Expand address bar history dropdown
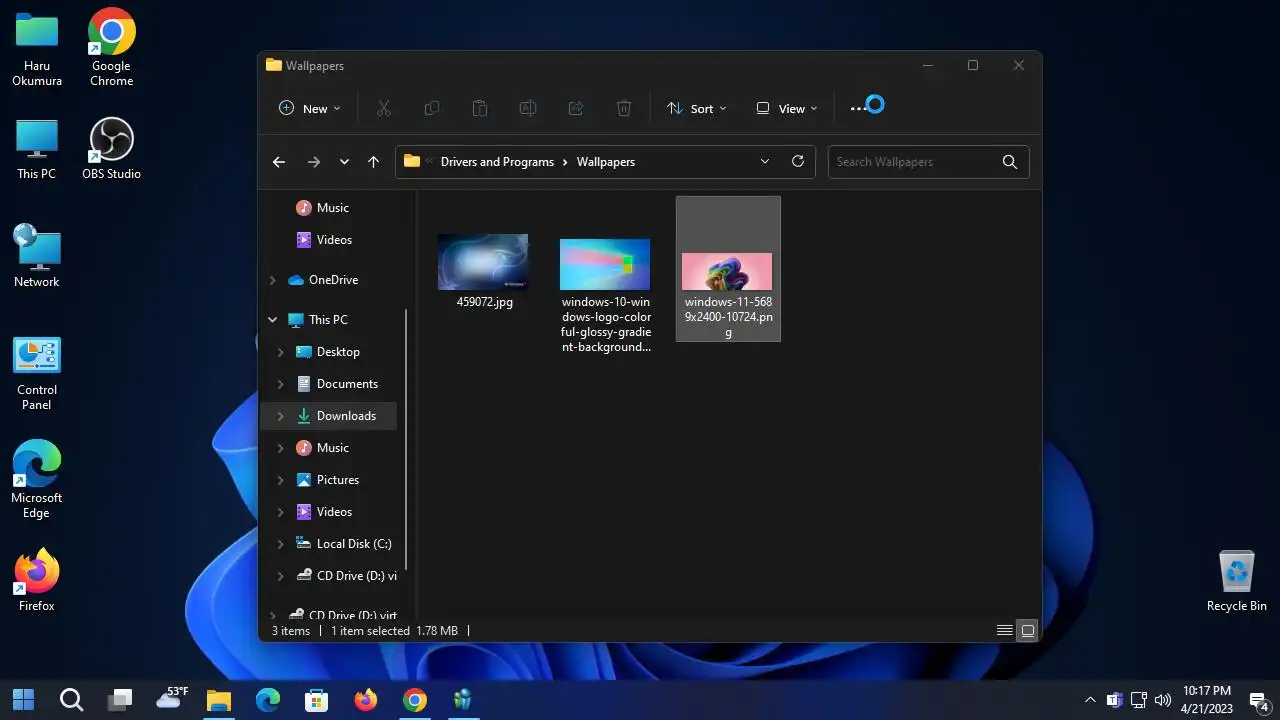The image size is (1280, 720). (765, 161)
